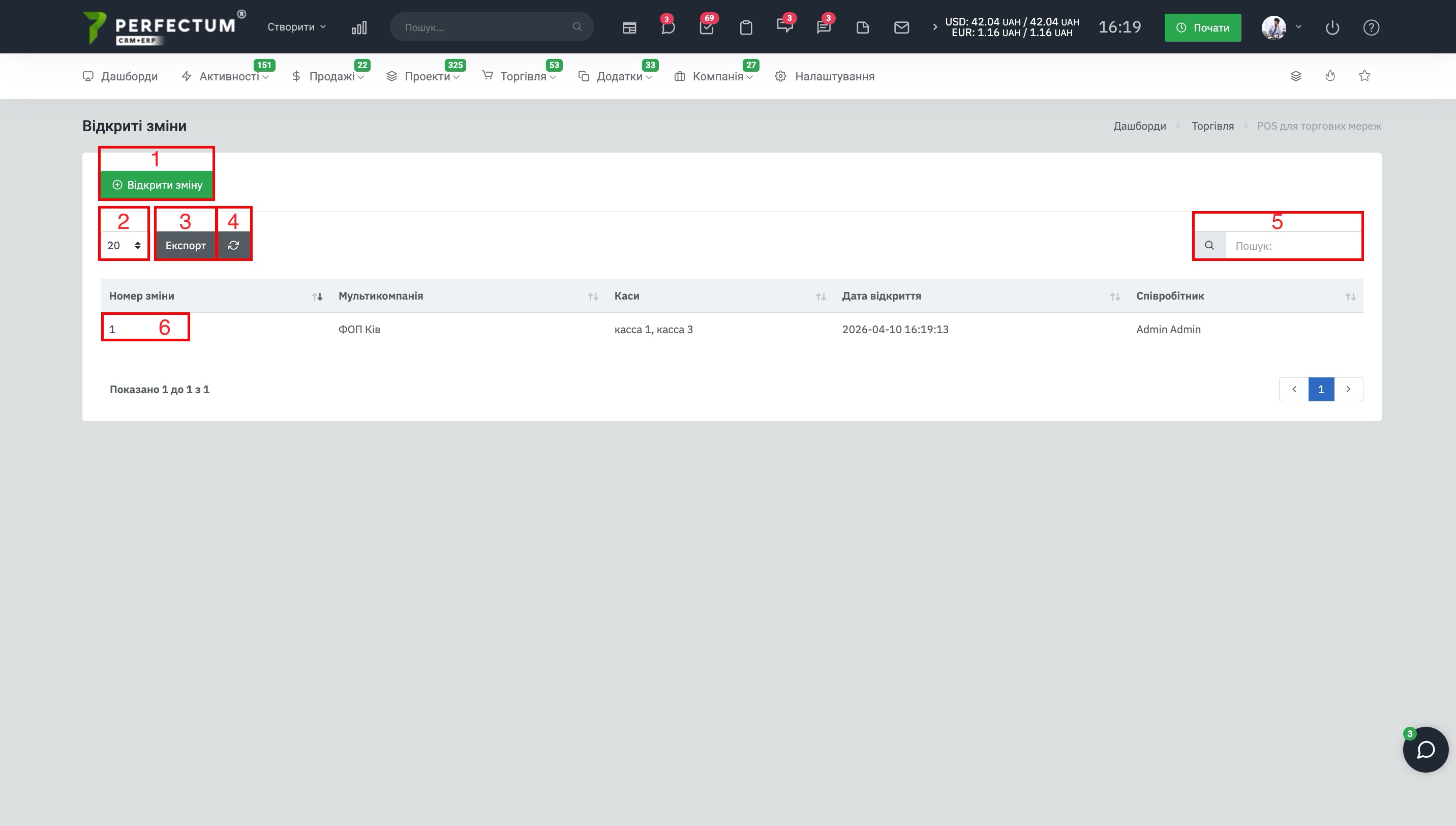Click the table Пошук input field
The width and height of the screenshot is (1456, 826).
[1293, 246]
